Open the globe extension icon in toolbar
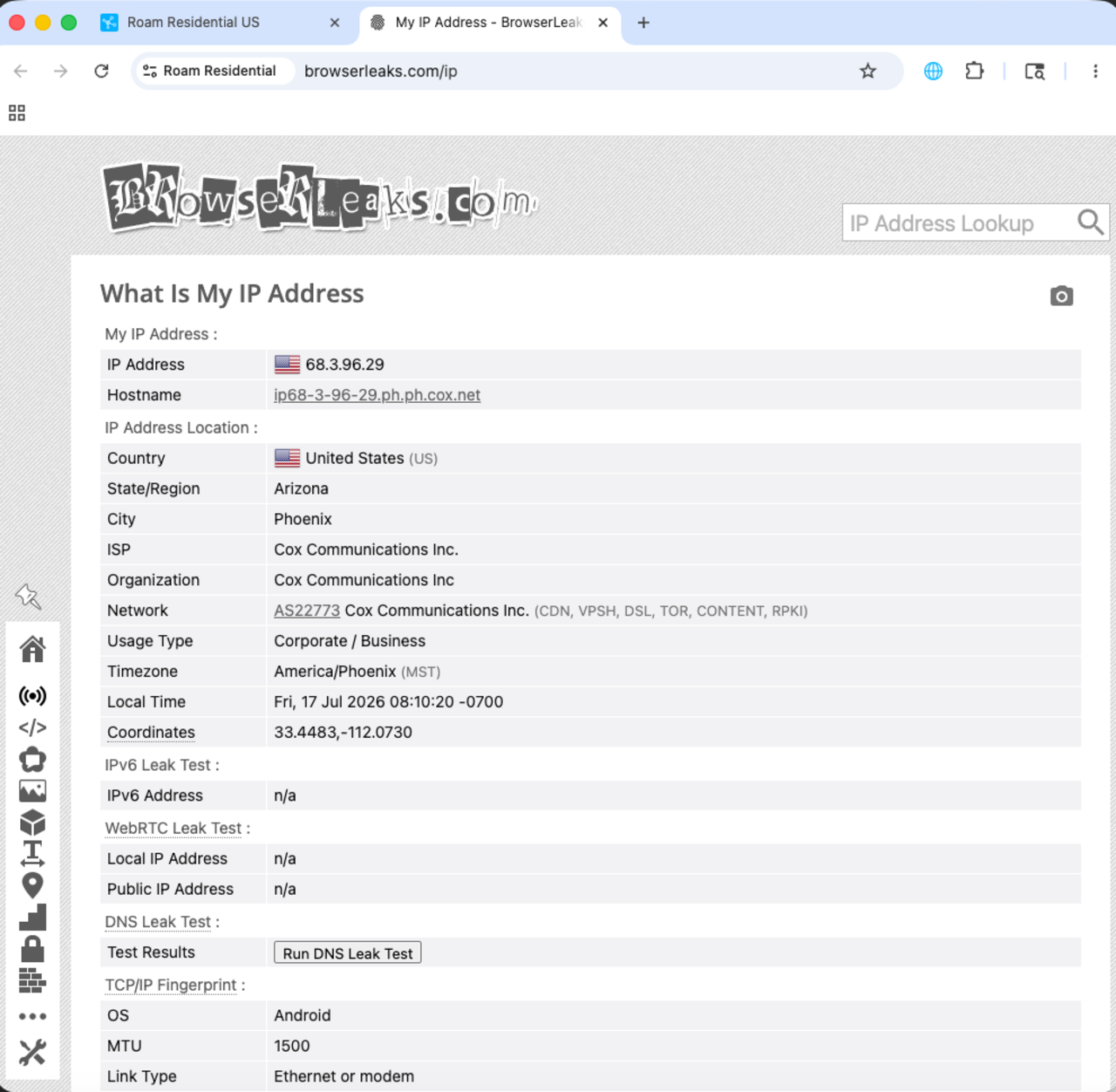The image size is (1116, 1092). 933,72
